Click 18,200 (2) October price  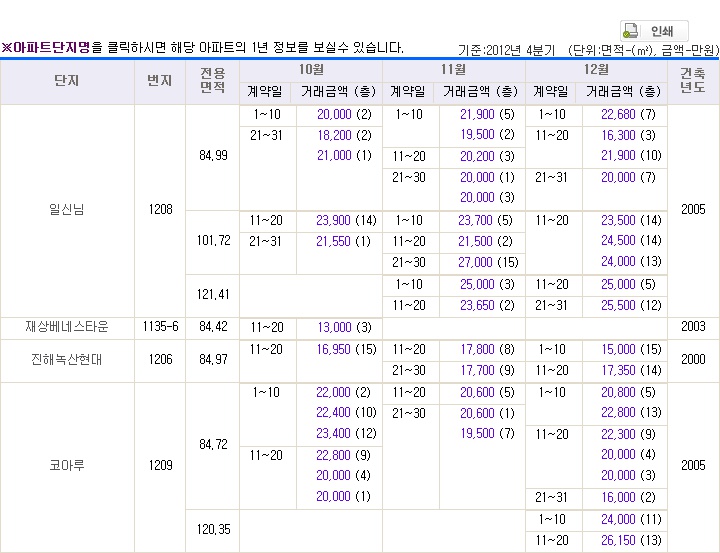[344, 135]
